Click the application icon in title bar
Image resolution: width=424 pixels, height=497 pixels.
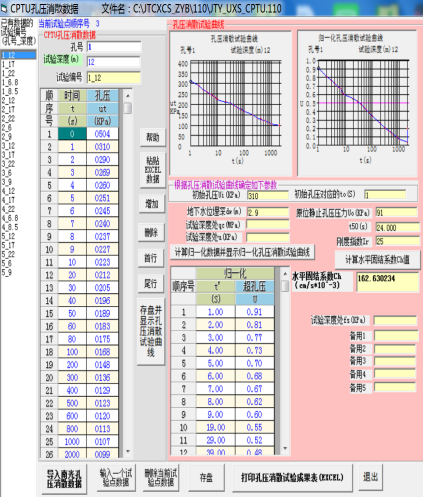click(4, 8)
